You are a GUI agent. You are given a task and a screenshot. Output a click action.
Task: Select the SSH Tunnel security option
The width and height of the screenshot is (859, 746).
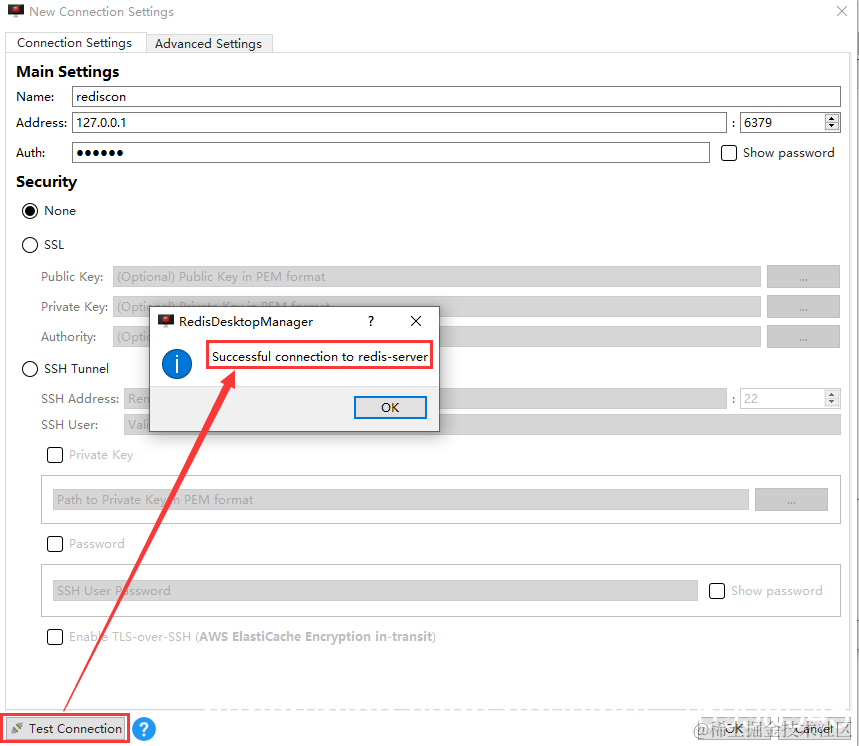tap(30, 369)
